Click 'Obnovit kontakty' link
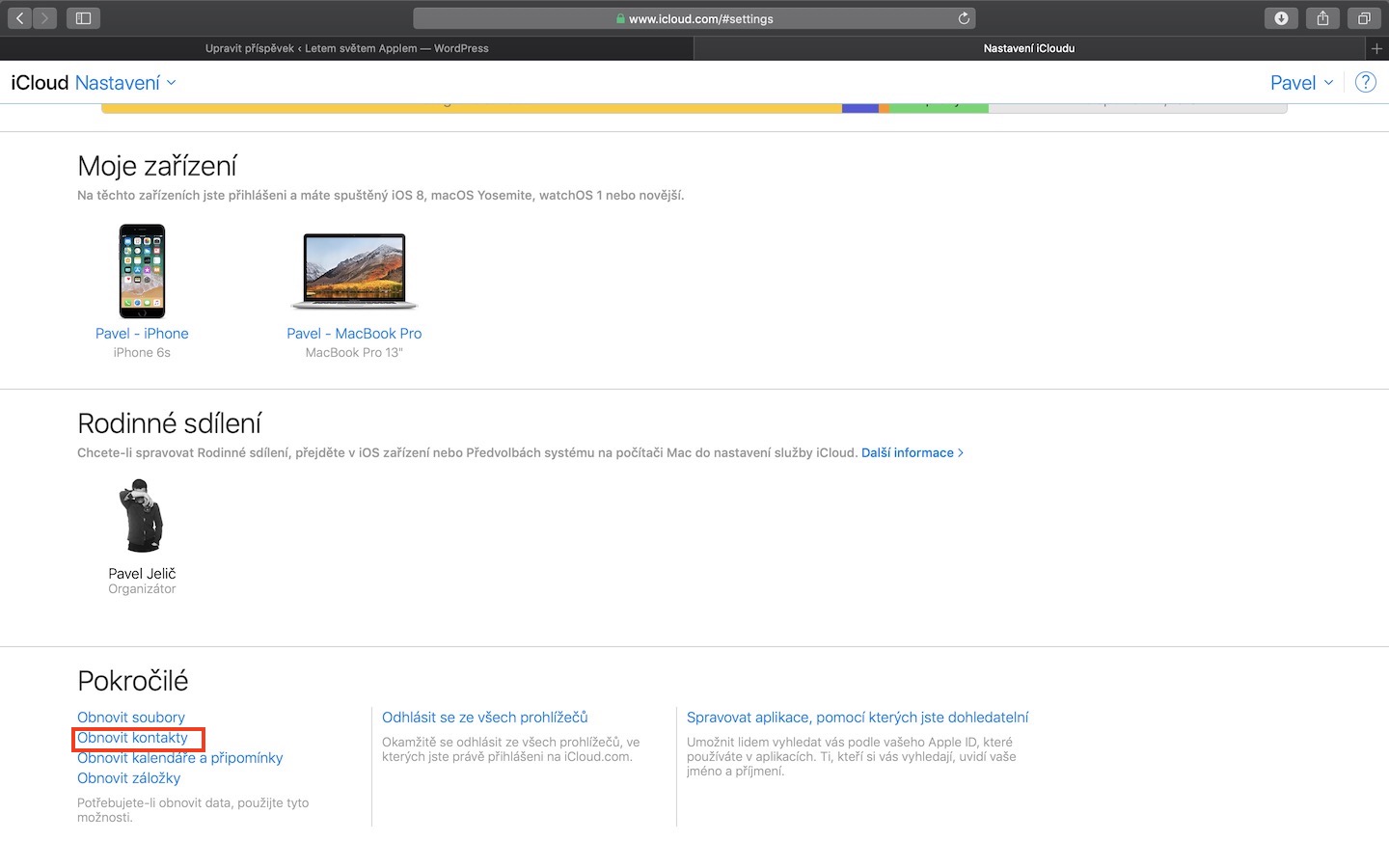 click(x=132, y=738)
